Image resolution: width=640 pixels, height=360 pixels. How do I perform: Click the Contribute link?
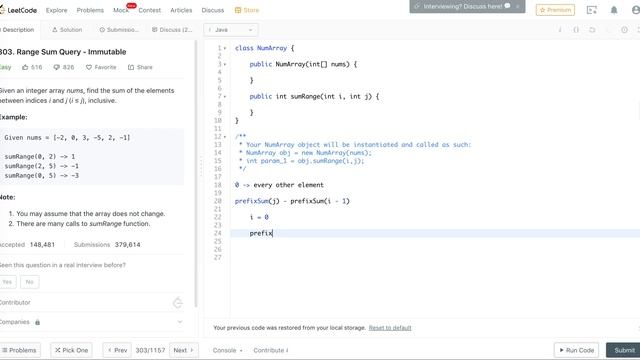coord(271,350)
